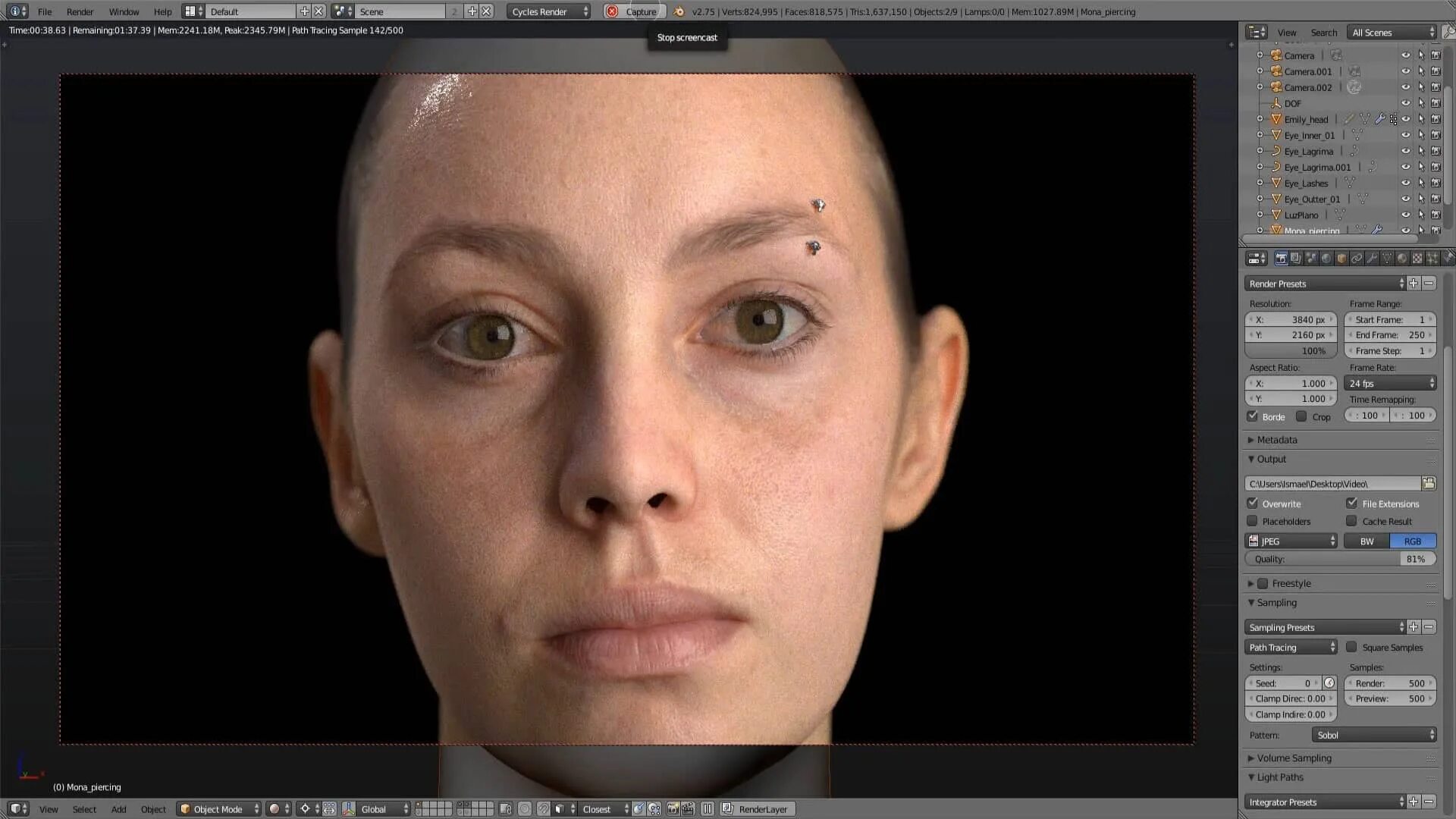Open the World properties tab icon
The height and width of the screenshot is (819, 1456).
point(1326,259)
